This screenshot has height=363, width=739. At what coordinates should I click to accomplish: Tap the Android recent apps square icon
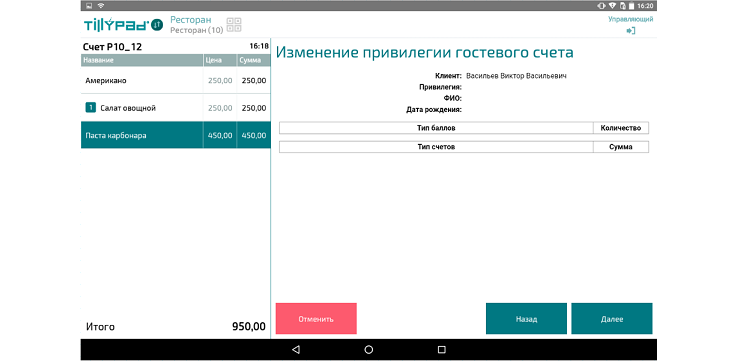pyautogui.click(x=442, y=349)
